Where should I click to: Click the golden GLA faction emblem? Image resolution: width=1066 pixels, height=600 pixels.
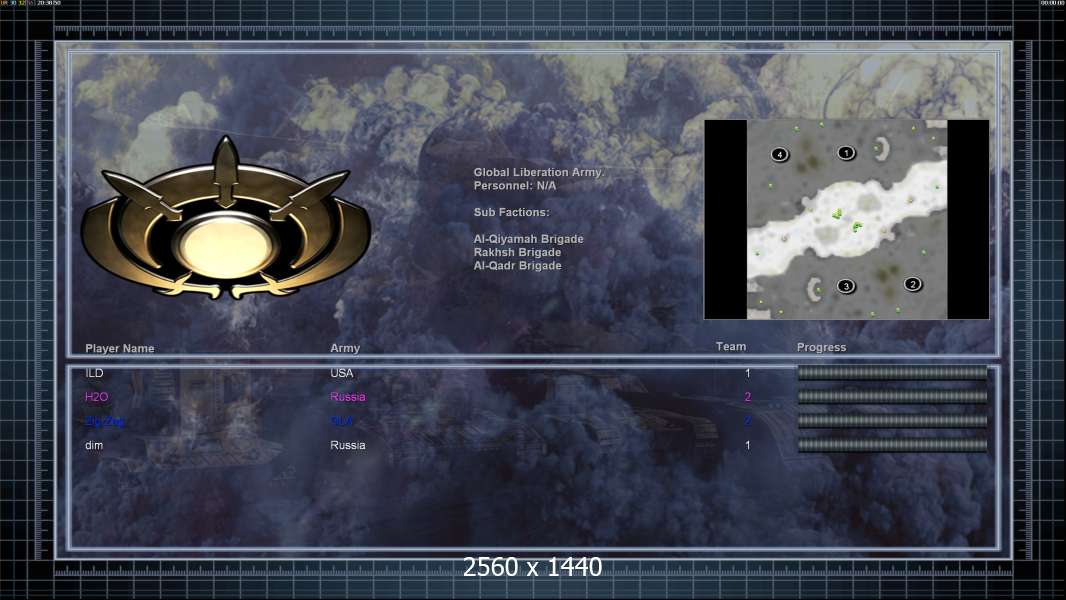[226, 219]
